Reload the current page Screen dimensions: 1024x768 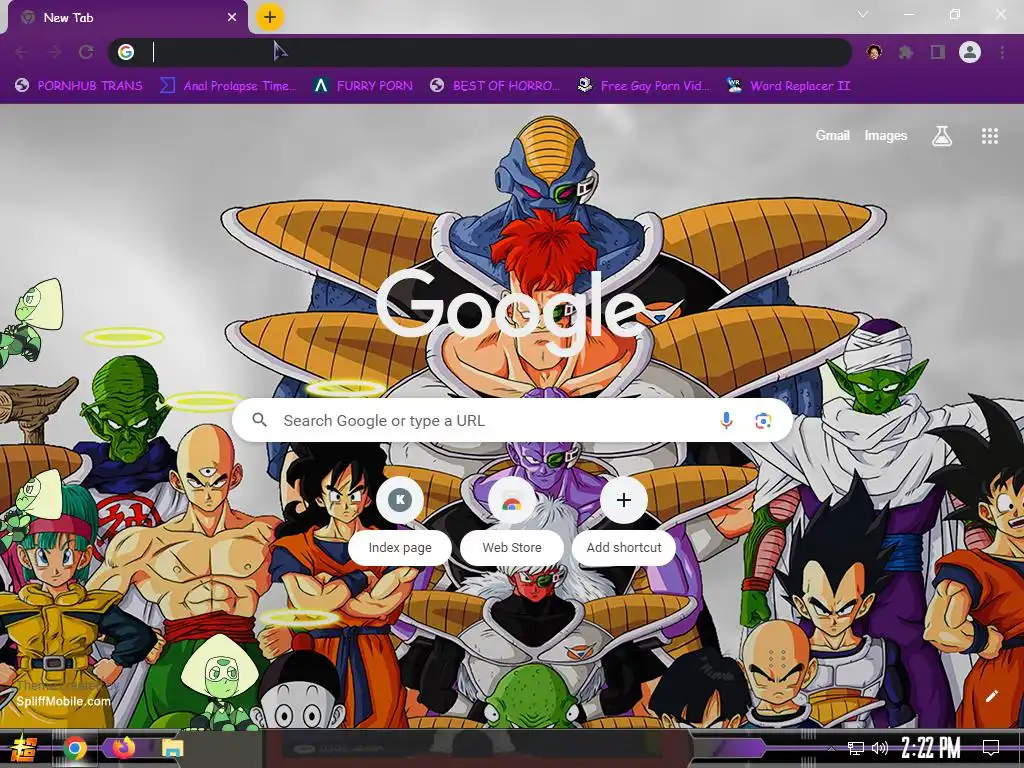86,52
